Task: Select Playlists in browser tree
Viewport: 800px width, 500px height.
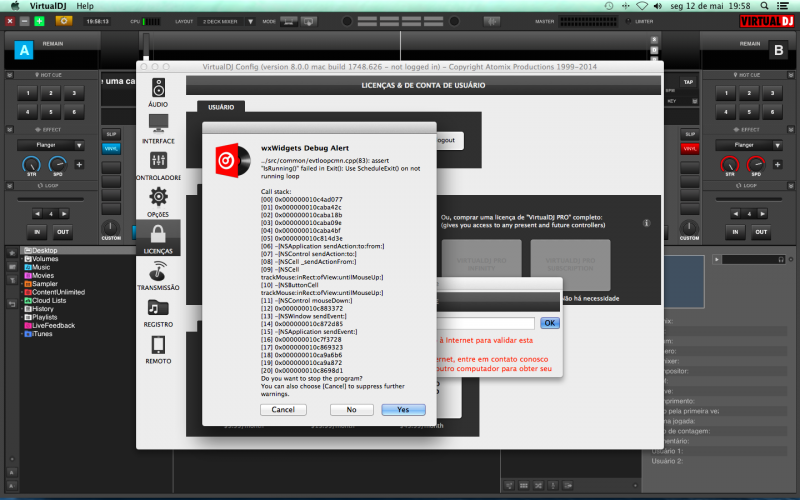Action: click(44, 317)
